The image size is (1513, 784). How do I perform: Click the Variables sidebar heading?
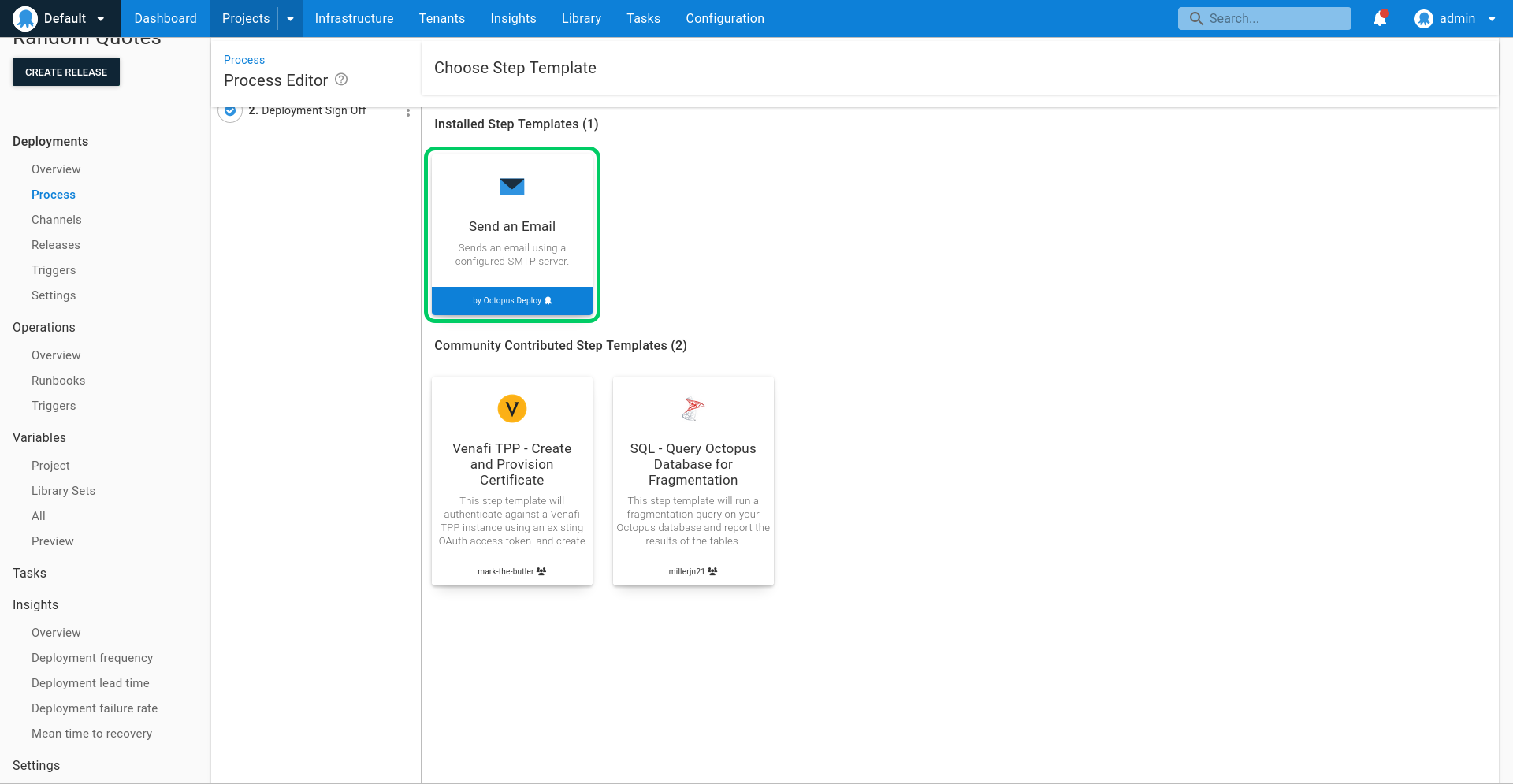tap(39, 437)
